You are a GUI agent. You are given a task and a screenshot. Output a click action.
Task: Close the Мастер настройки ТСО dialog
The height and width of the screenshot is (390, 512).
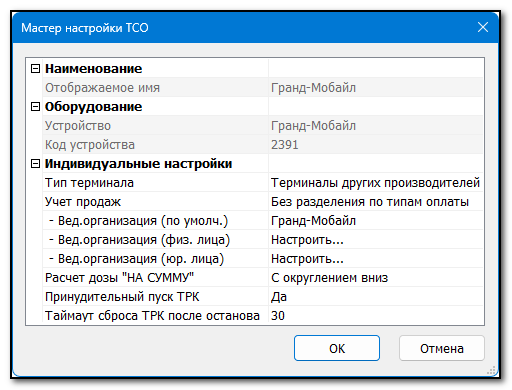tap(483, 27)
